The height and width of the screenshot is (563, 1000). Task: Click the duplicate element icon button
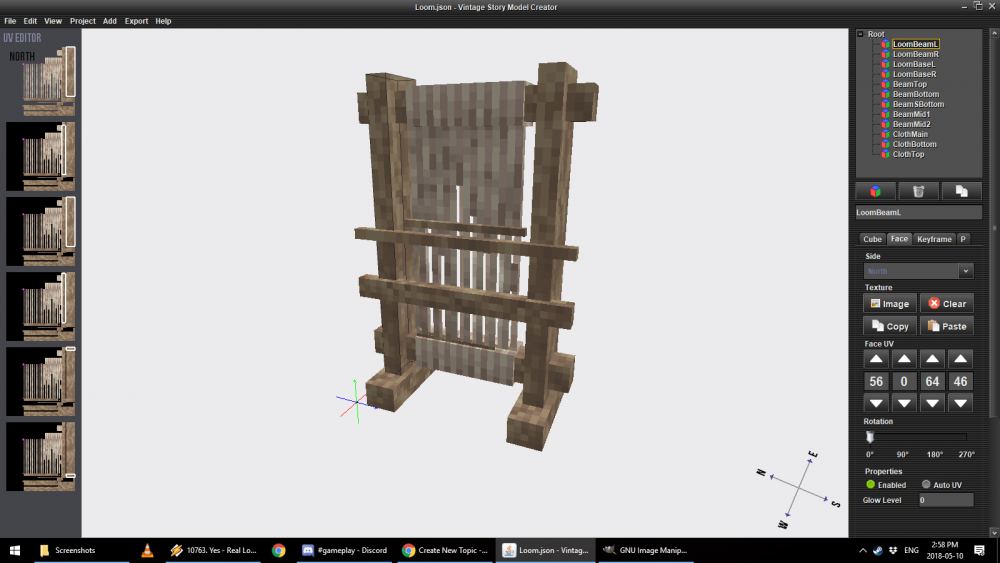pyautogui.click(x=960, y=191)
